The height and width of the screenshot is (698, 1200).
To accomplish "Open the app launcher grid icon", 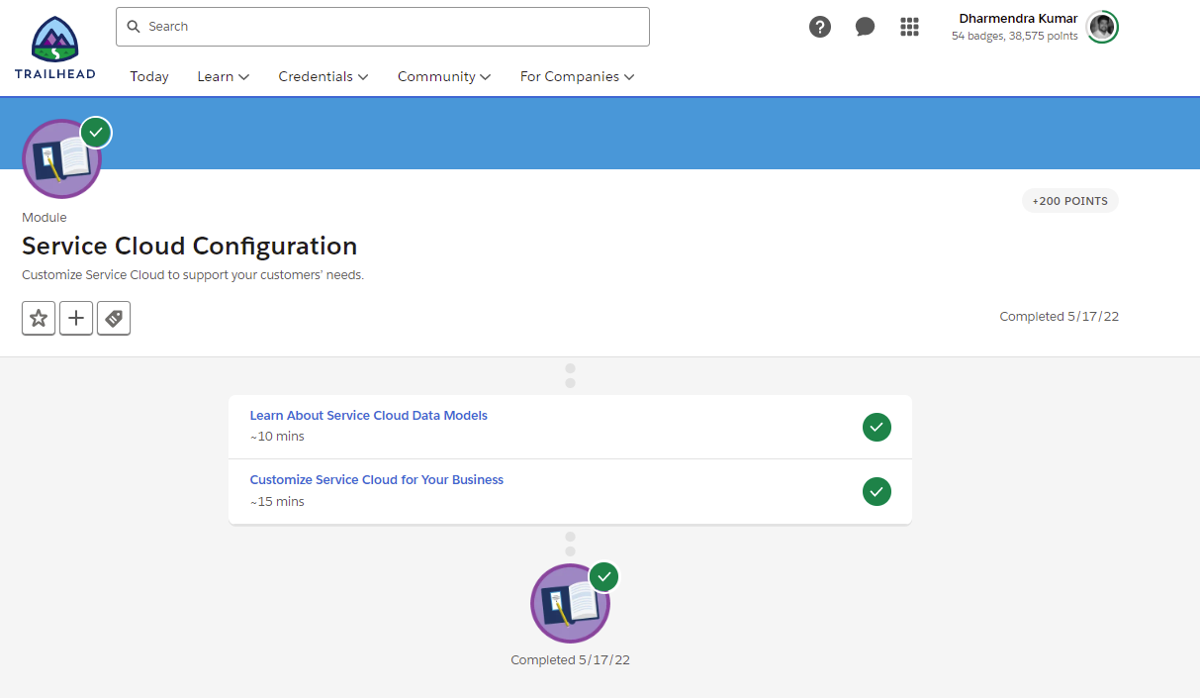I will pyautogui.click(x=909, y=27).
